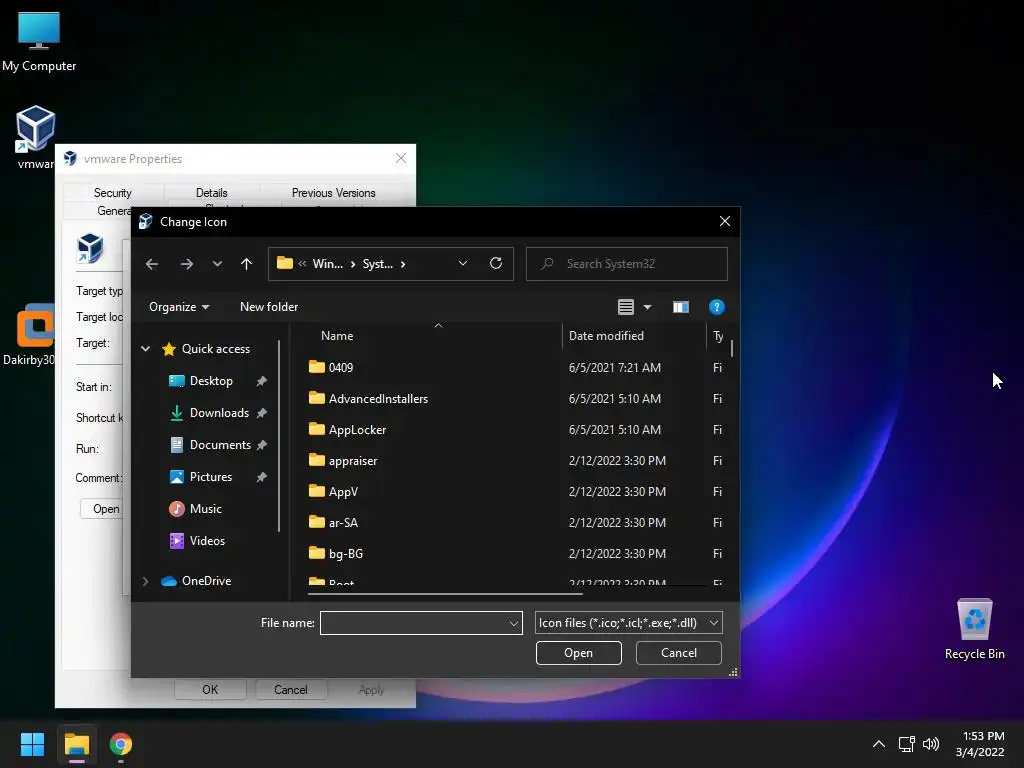This screenshot has width=1024, height=768.
Task: Select the AppLocker folder
Action: pyautogui.click(x=357, y=430)
